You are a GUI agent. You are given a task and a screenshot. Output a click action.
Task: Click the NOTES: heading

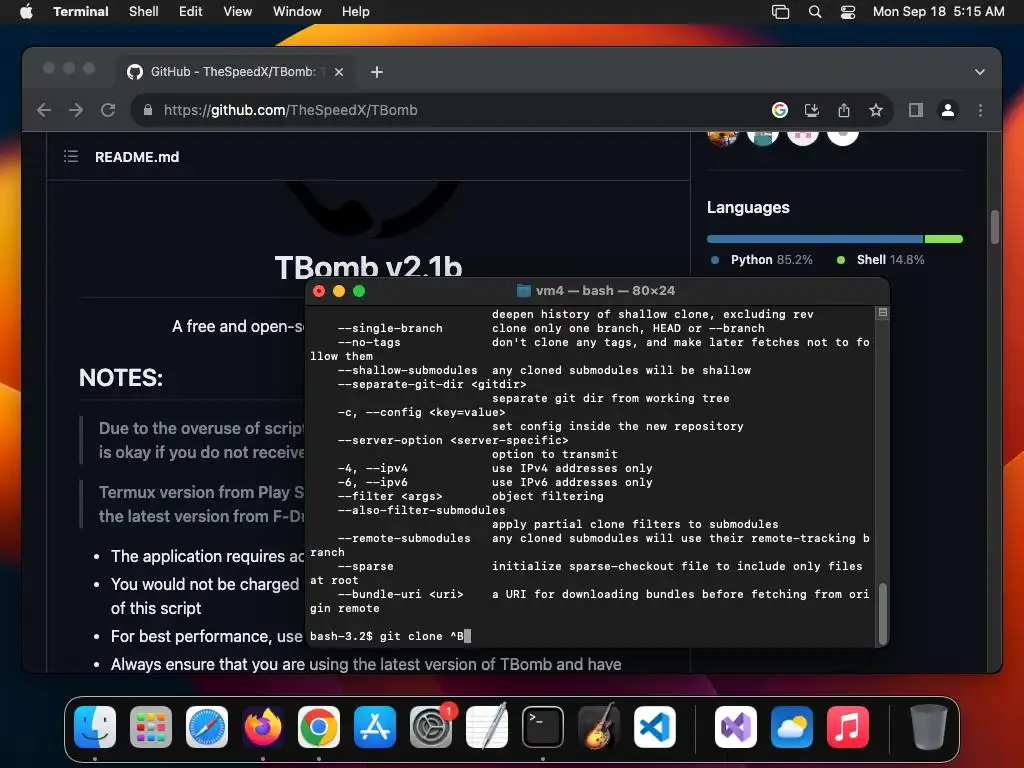[121, 377]
